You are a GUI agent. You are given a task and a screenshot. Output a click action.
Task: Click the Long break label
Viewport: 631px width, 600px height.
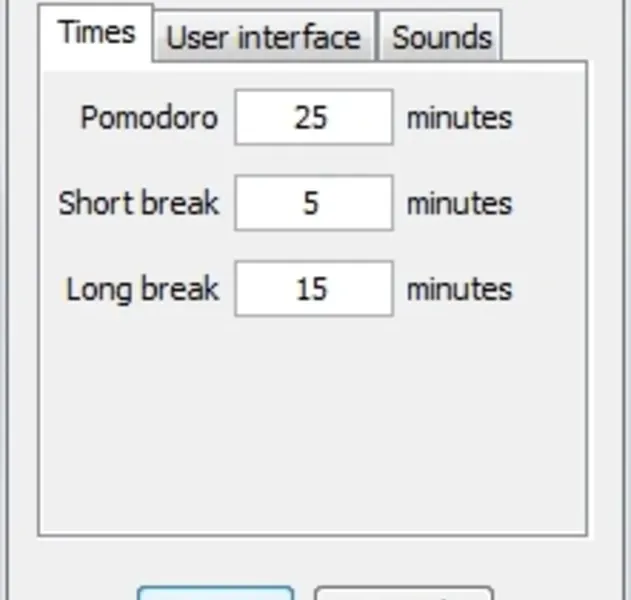[142, 289]
